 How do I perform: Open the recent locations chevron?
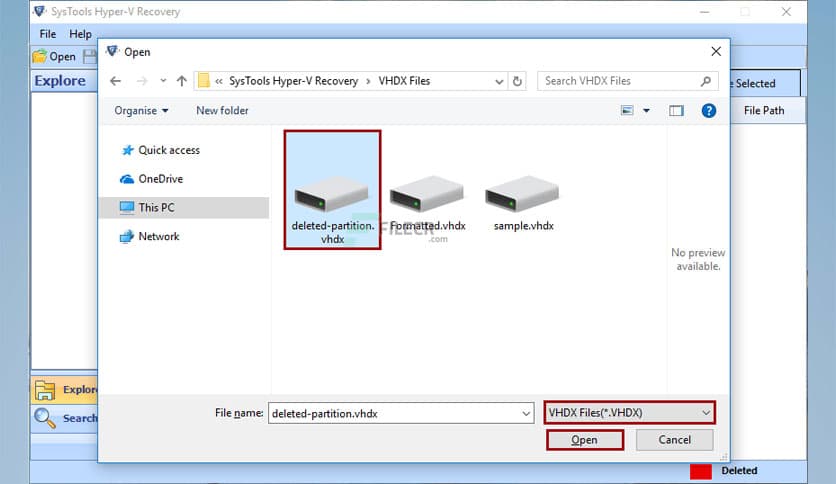click(163, 81)
